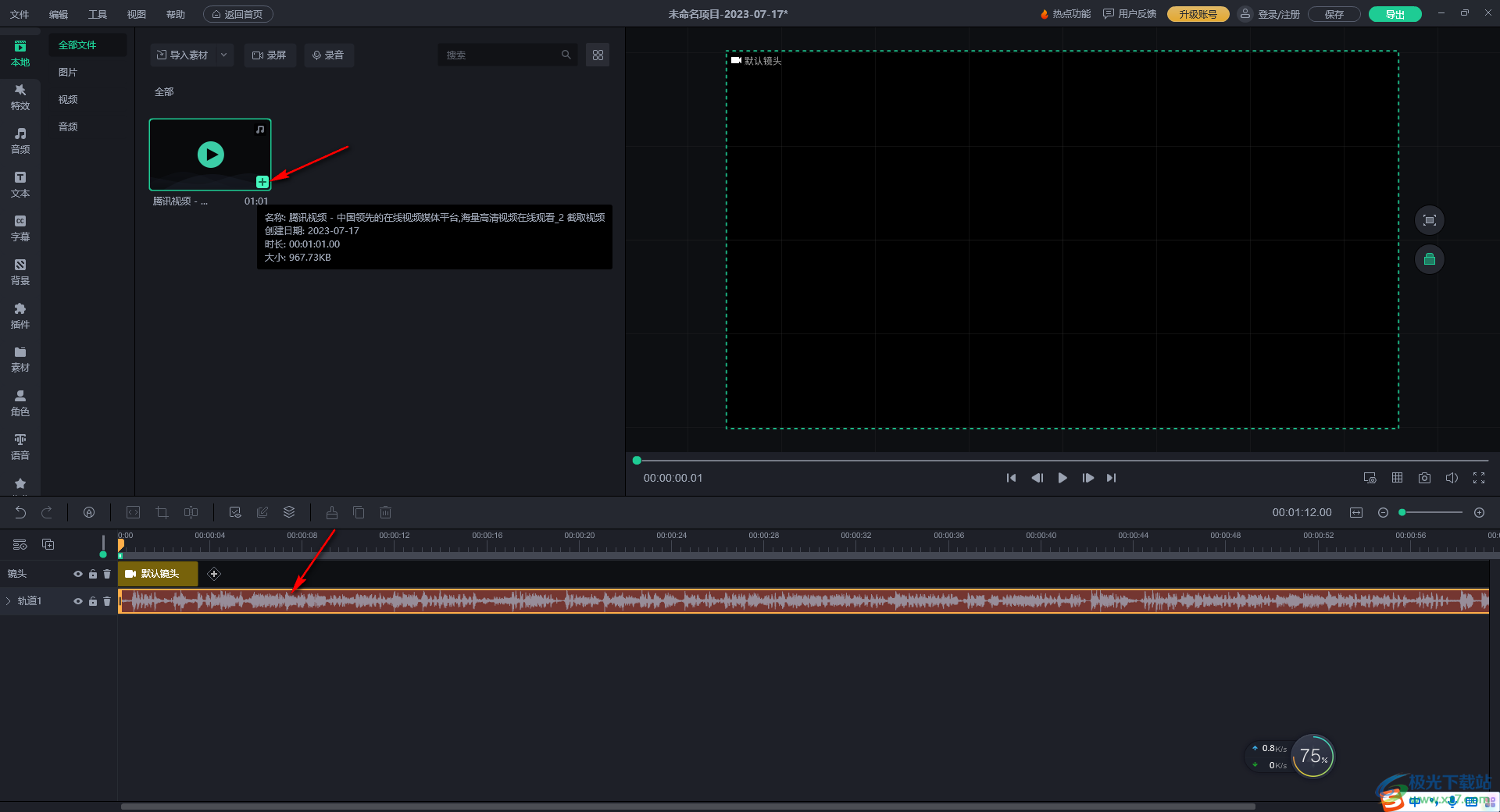1500x812 pixels.
Task: Open the 字幕 subtitles panel
Action: tap(20, 229)
